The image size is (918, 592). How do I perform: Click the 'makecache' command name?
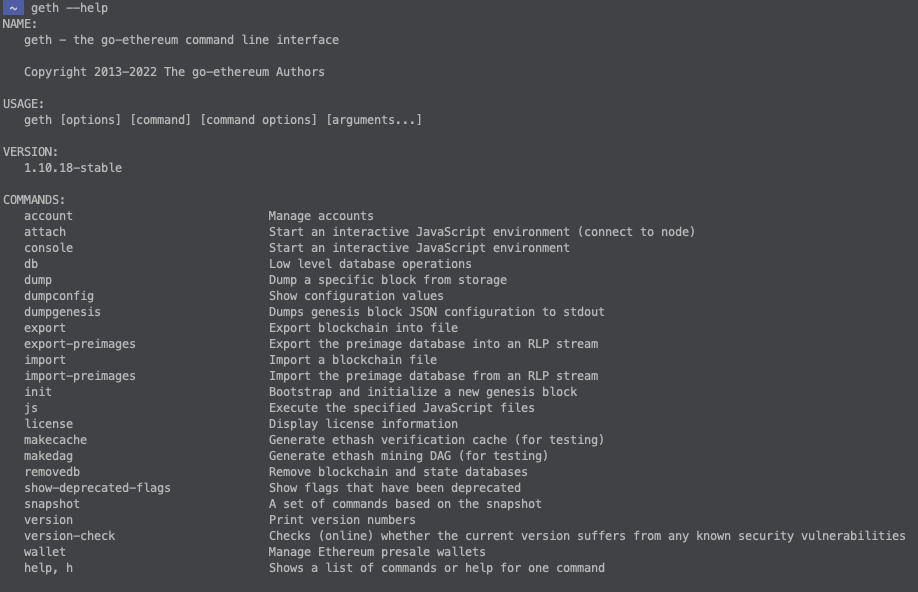[x=56, y=440]
